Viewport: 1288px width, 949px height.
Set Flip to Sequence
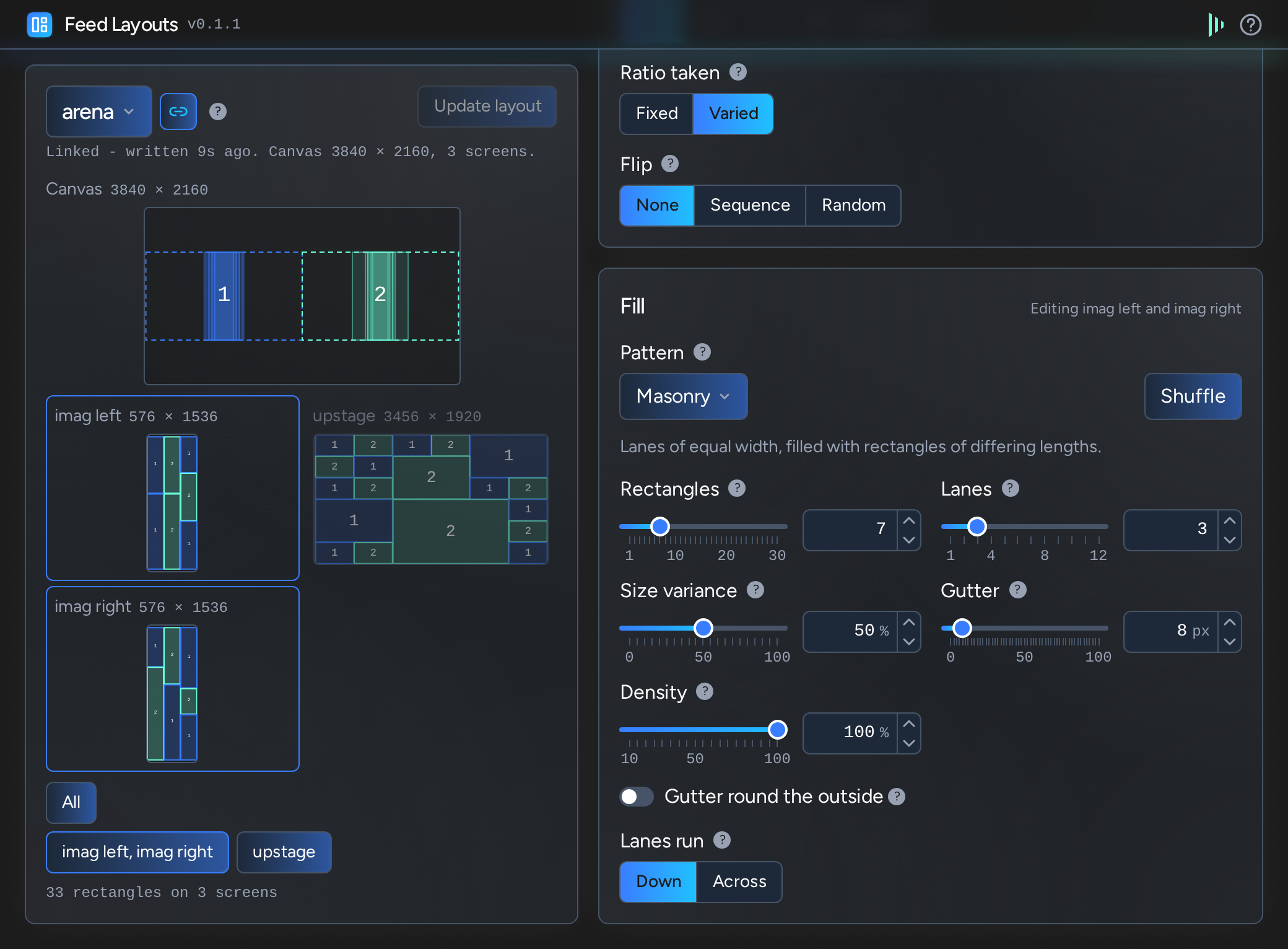[x=750, y=205]
